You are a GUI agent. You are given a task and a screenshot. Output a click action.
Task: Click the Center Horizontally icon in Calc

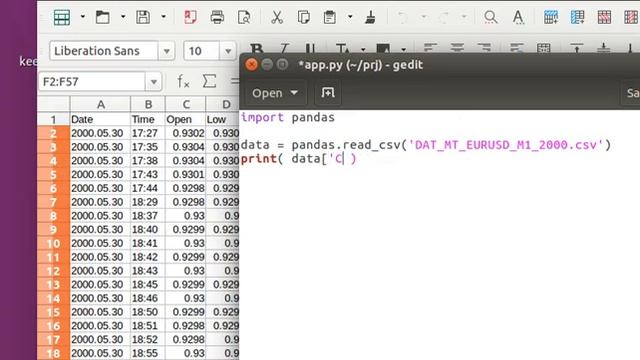click(x=457, y=48)
